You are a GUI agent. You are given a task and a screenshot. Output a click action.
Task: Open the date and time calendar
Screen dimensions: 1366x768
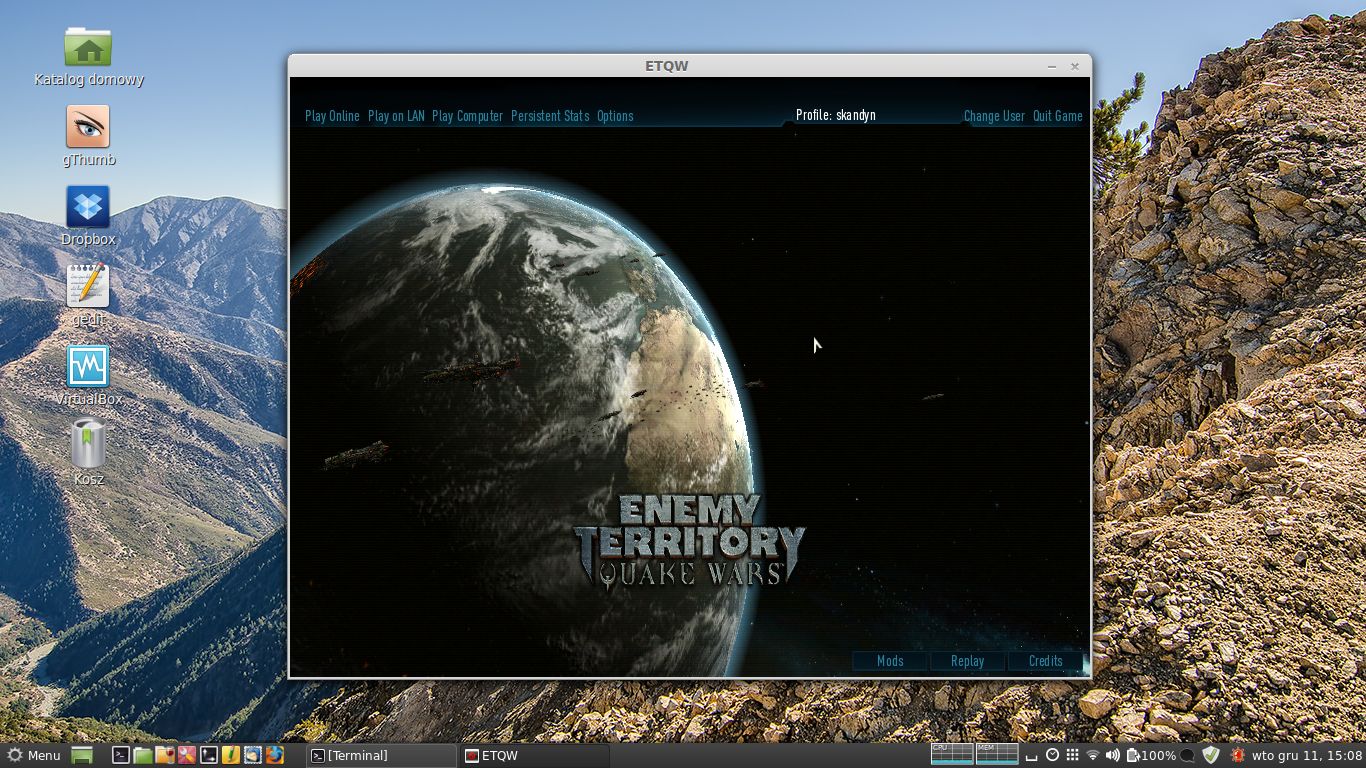click(x=1307, y=755)
